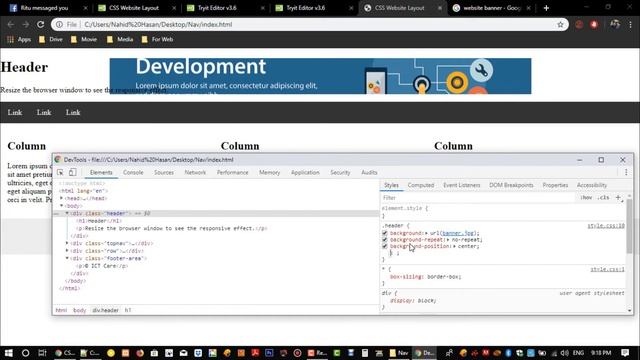
Task: Click the browser address bar
Action: point(310,24)
